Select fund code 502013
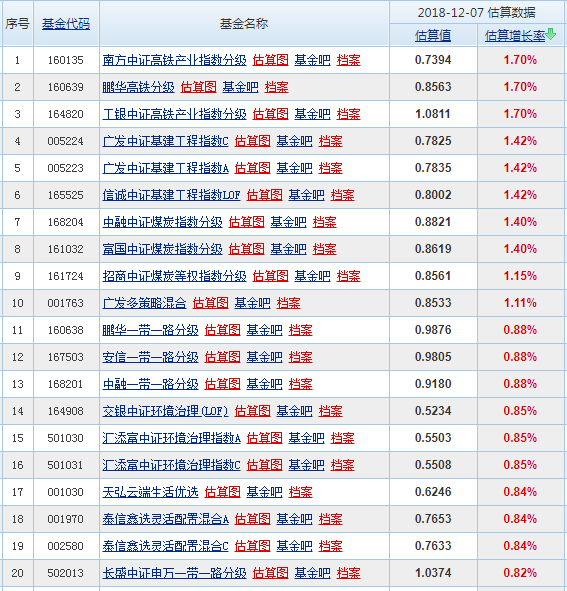This screenshot has height=591, width=567. pos(66,573)
